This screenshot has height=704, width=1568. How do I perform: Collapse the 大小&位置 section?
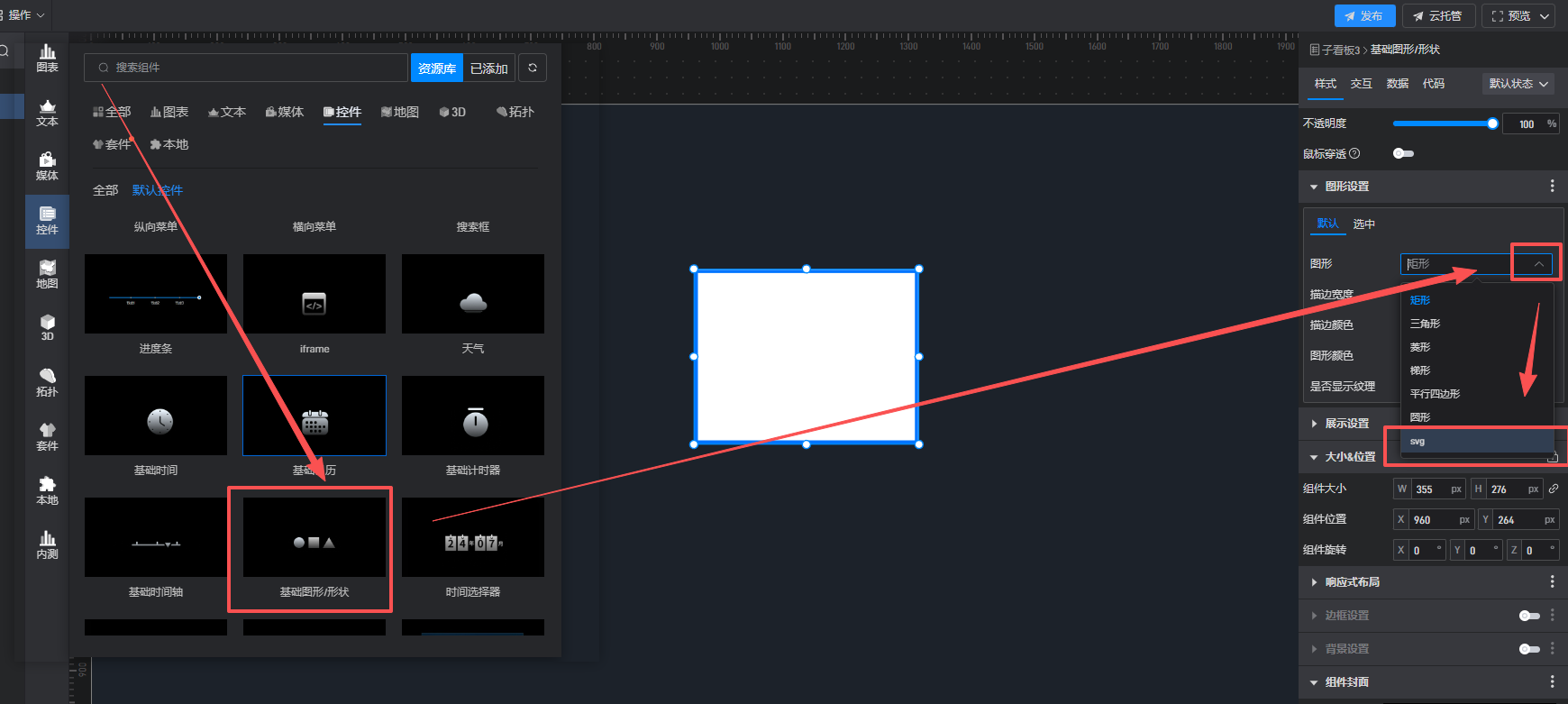(1314, 457)
